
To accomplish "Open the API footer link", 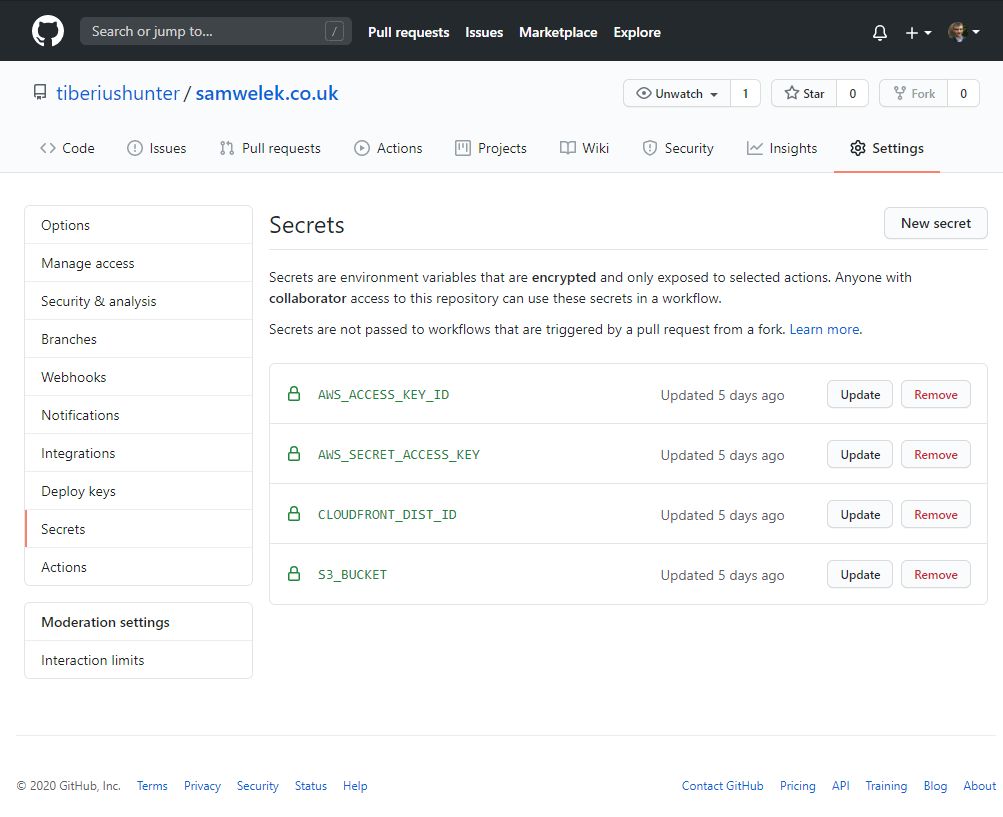I will click(841, 786).
